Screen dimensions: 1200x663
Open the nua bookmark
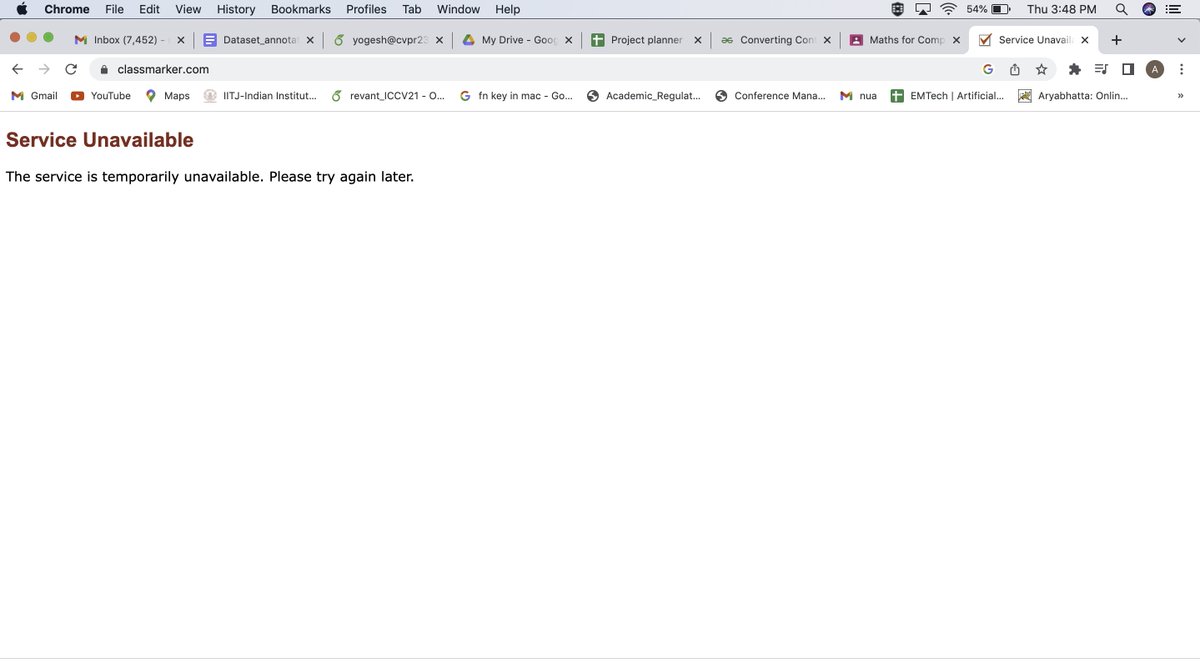(859, 96)
